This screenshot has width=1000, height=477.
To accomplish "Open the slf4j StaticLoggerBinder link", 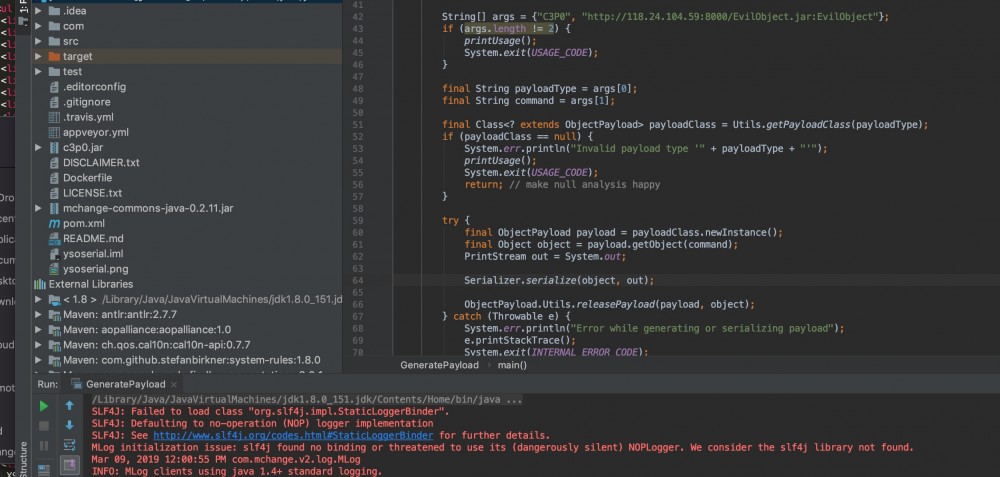I will 295,436.
